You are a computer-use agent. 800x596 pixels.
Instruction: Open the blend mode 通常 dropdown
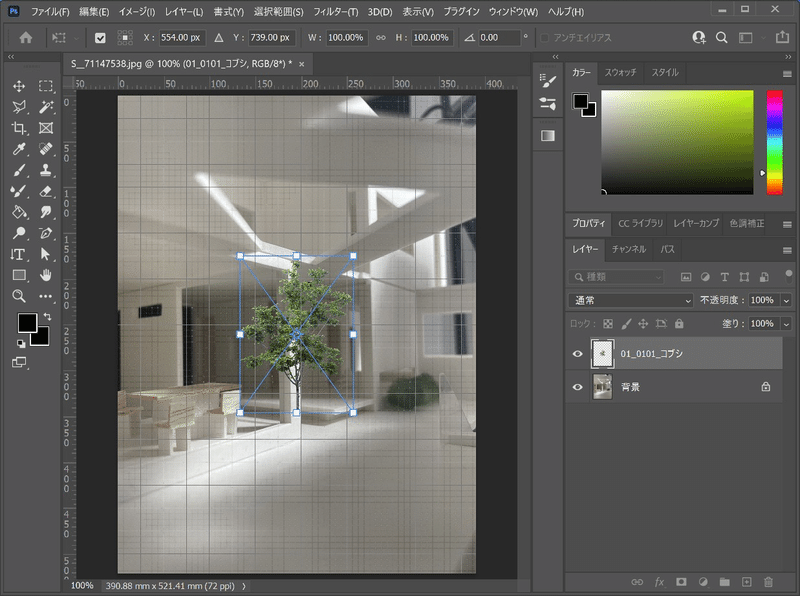click(x=631, y=301)
